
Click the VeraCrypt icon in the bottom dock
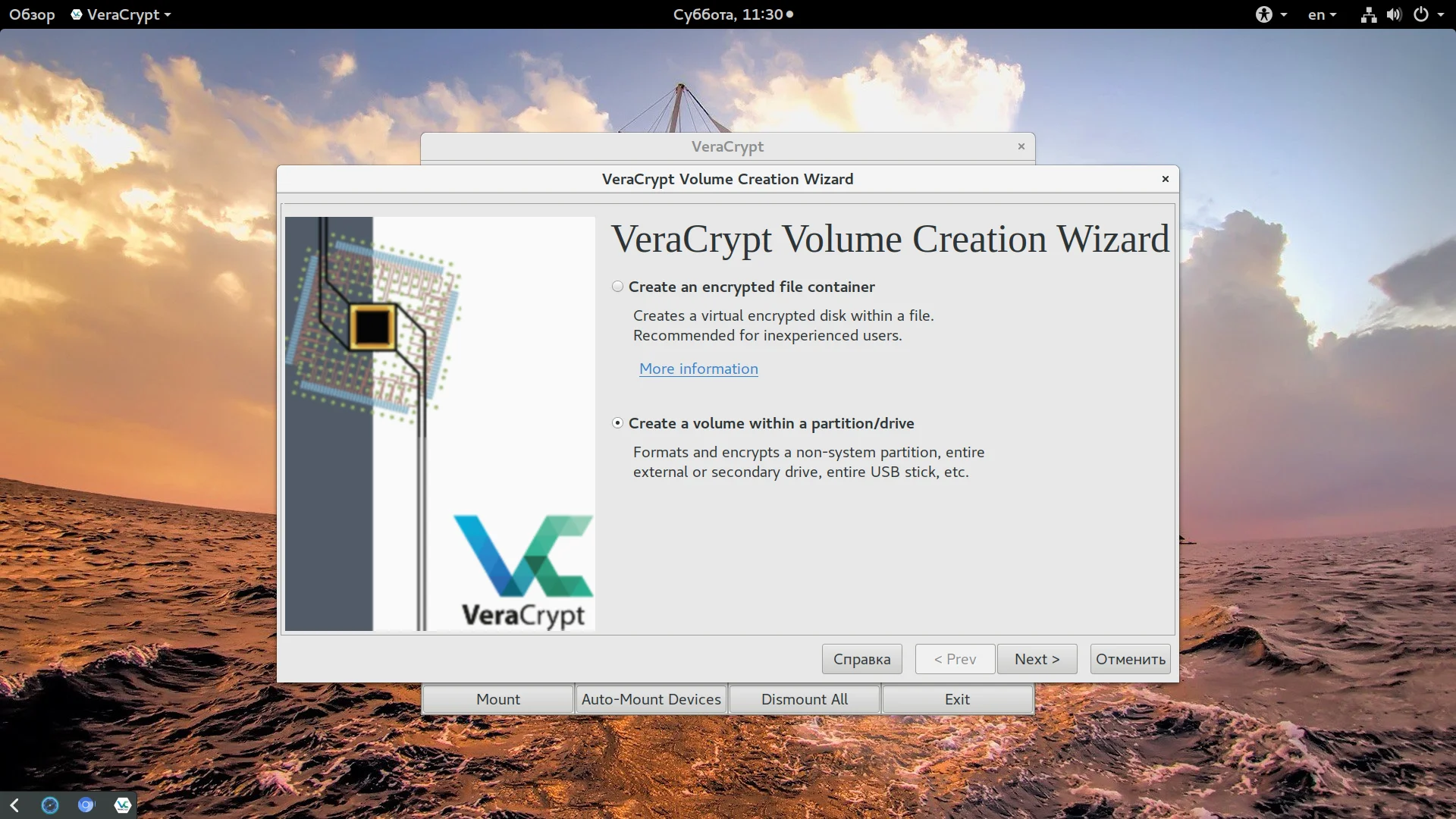(x=122, y=805)
